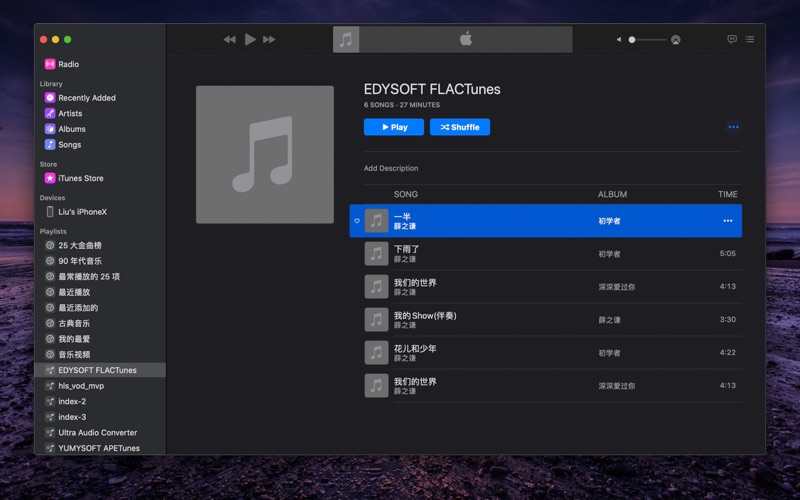Click the large playlist artwork placeholder
The height and width of the screenshot is (500, 800).
click(x=265, y=154)
